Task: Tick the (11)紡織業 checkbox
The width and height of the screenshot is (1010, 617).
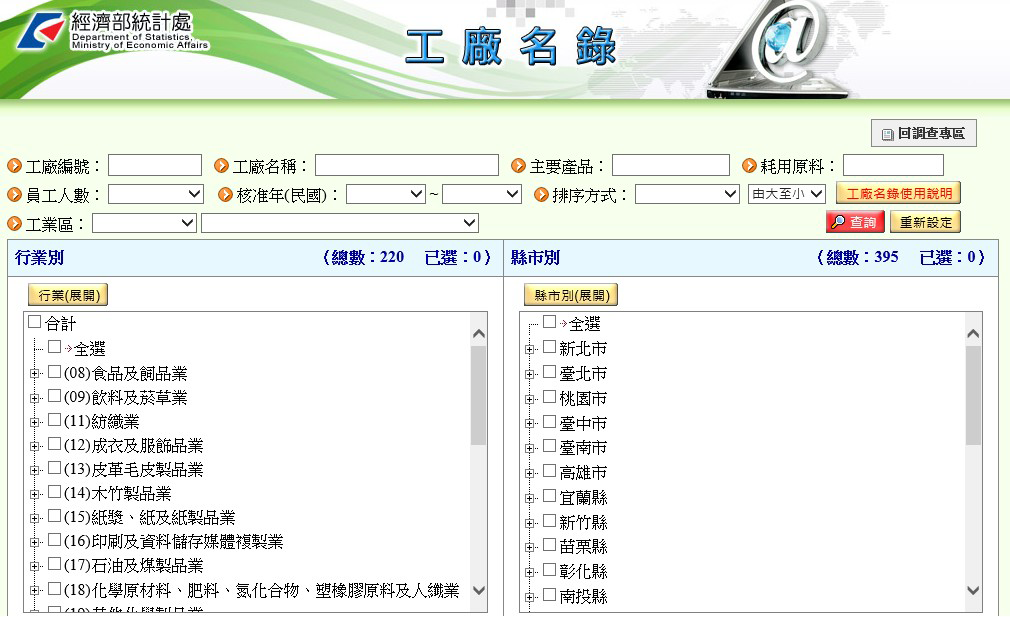Action: pos(55,421)
